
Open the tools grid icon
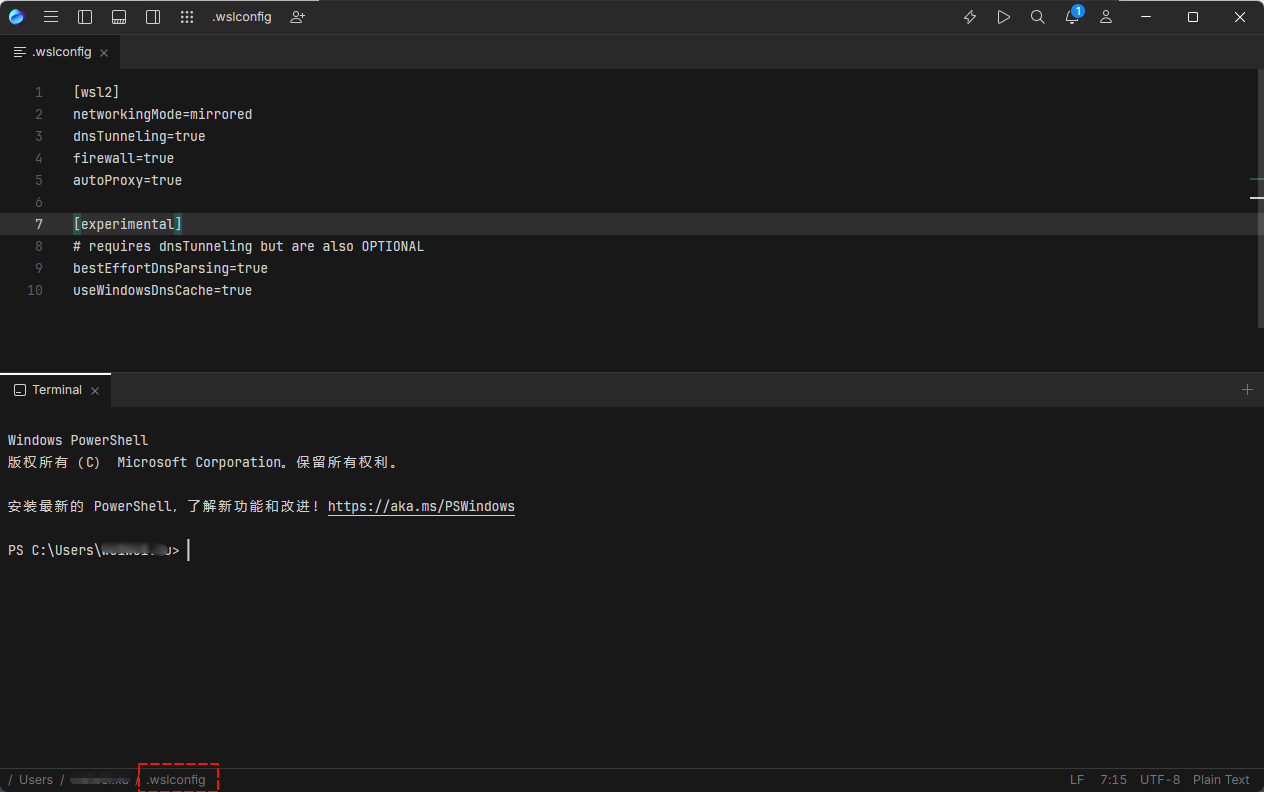(187, 17)
